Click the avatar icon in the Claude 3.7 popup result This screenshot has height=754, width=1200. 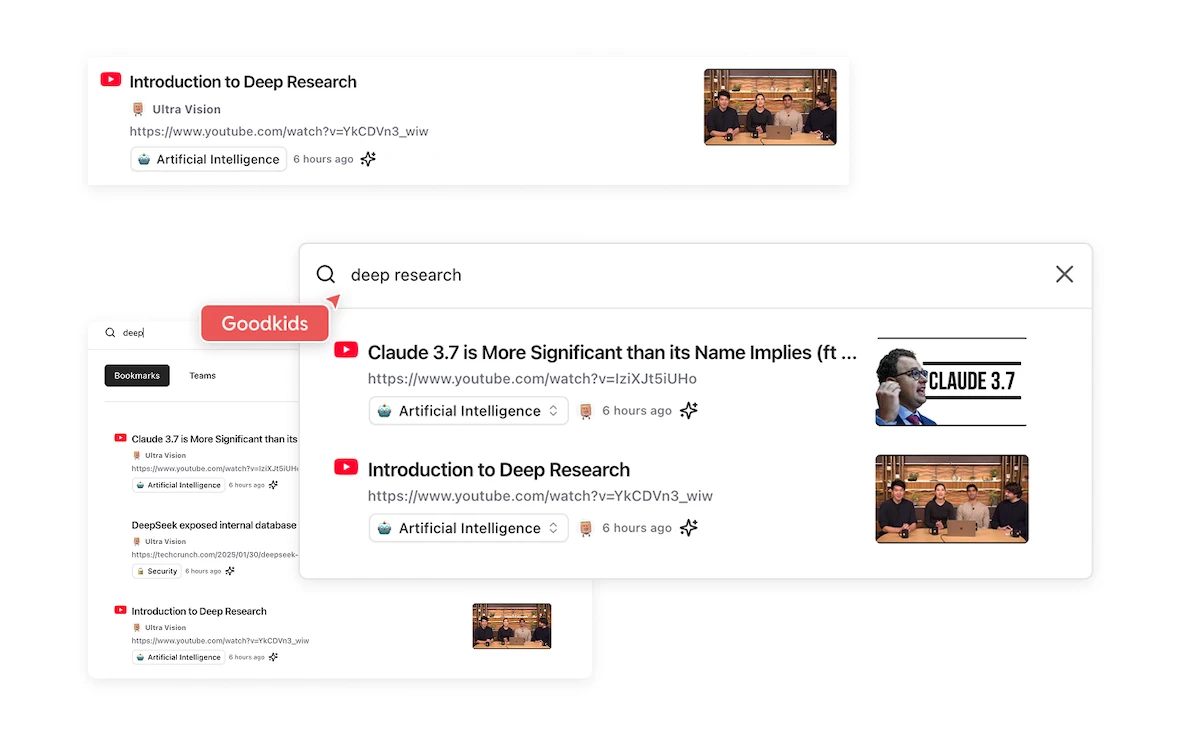click(586, 411)
